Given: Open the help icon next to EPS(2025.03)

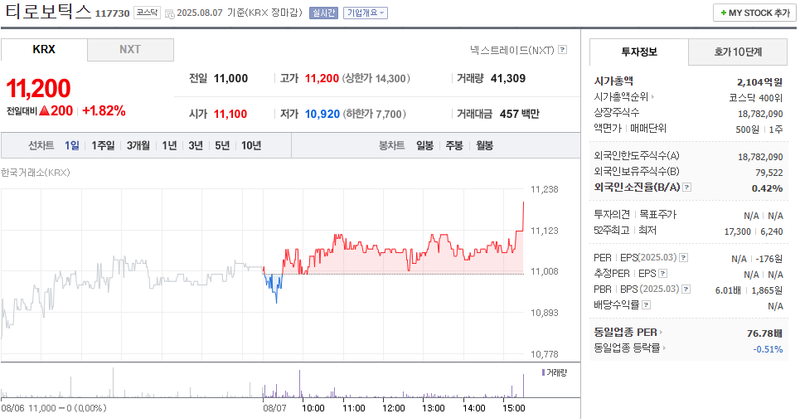Looking at the screenshot, I should (684, 258).
